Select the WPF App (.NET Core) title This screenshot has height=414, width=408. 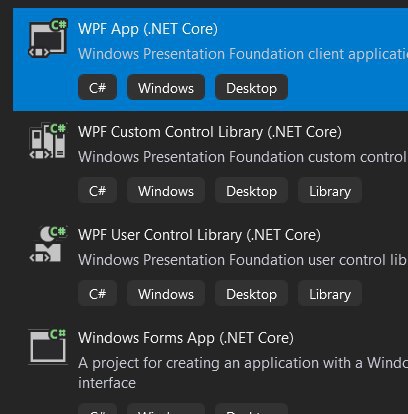[148, 29]
